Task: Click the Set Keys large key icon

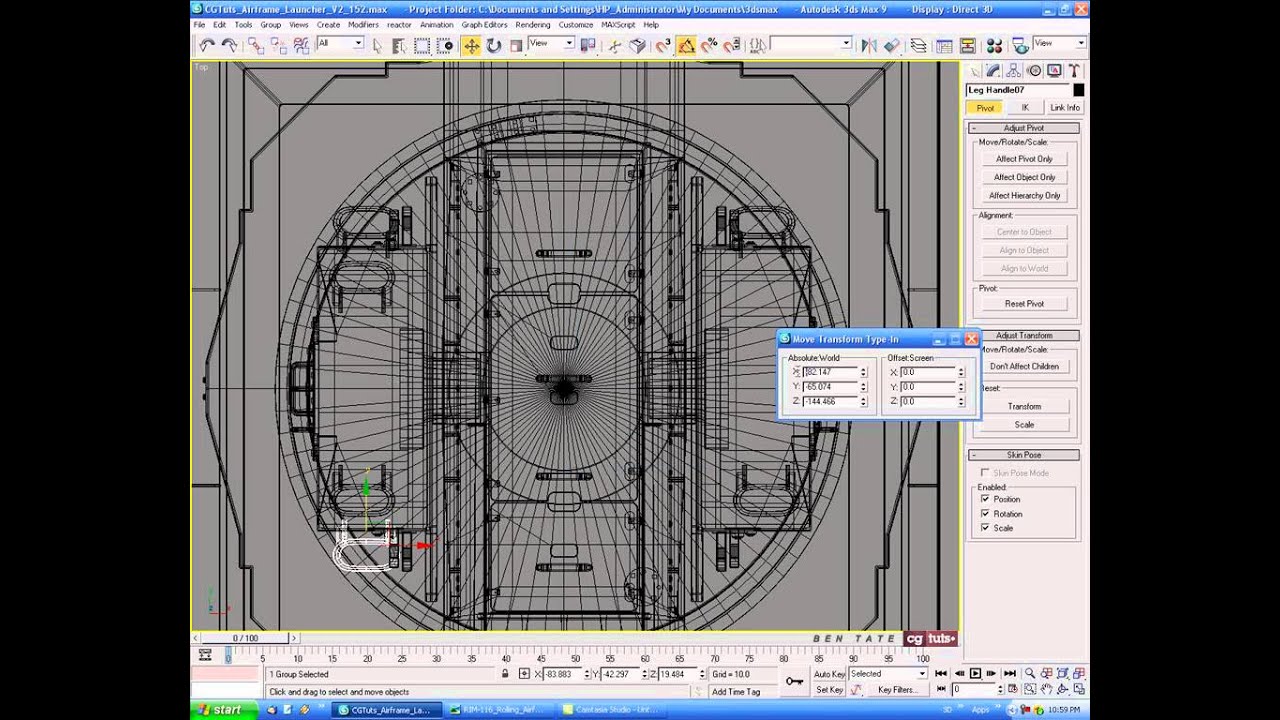Action: 794,682
